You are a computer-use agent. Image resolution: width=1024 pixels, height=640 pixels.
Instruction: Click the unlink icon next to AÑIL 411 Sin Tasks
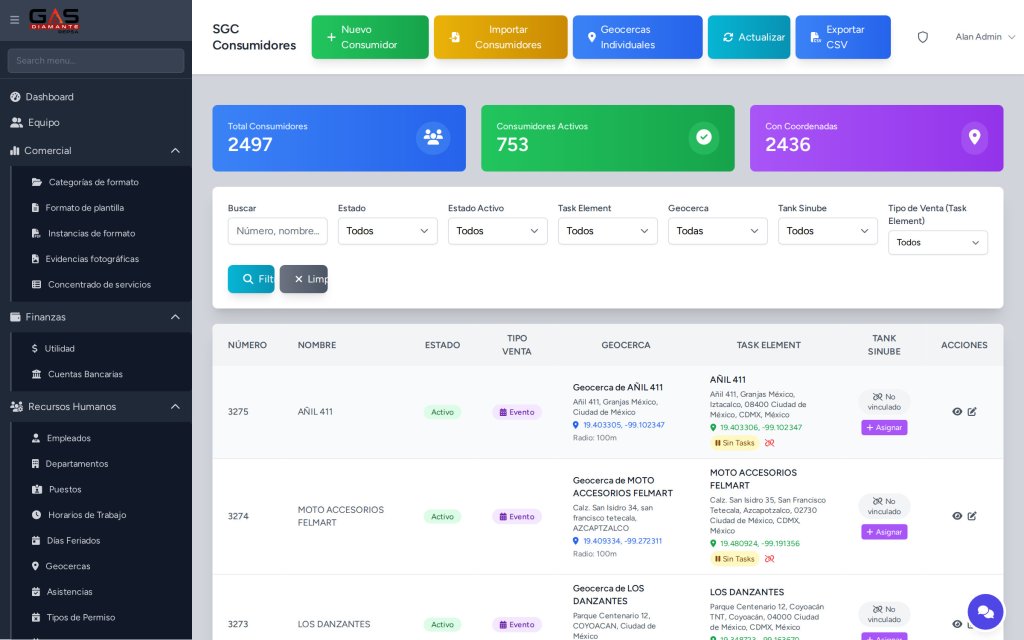[769, 443]
